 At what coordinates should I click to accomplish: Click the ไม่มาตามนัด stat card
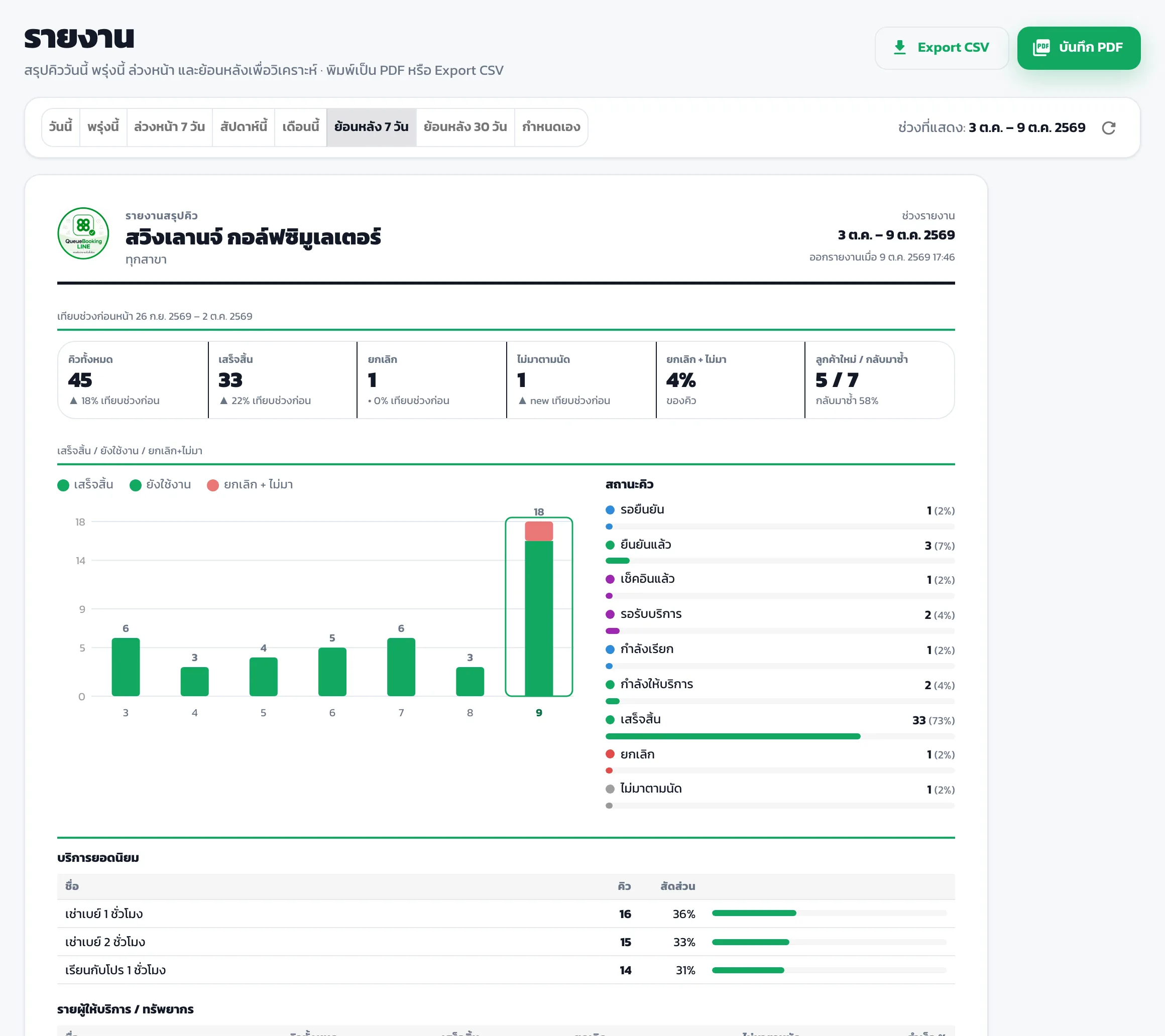(581, 379)
